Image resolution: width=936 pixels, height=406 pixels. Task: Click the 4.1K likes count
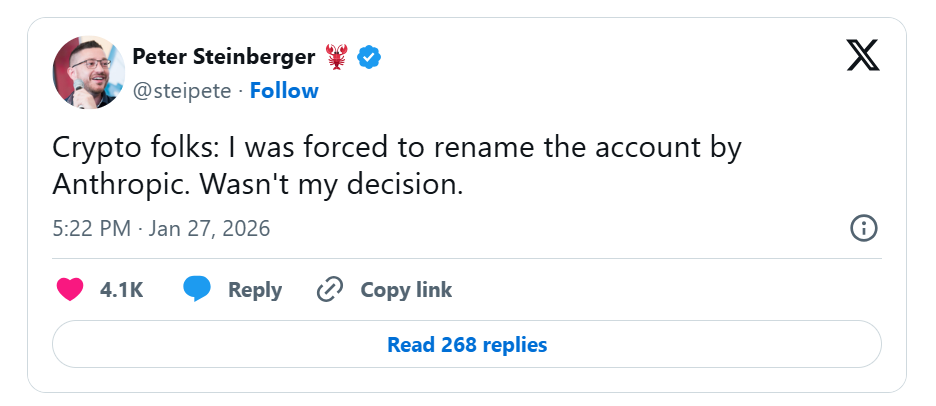pyautogui.click(x=122, y=290)
